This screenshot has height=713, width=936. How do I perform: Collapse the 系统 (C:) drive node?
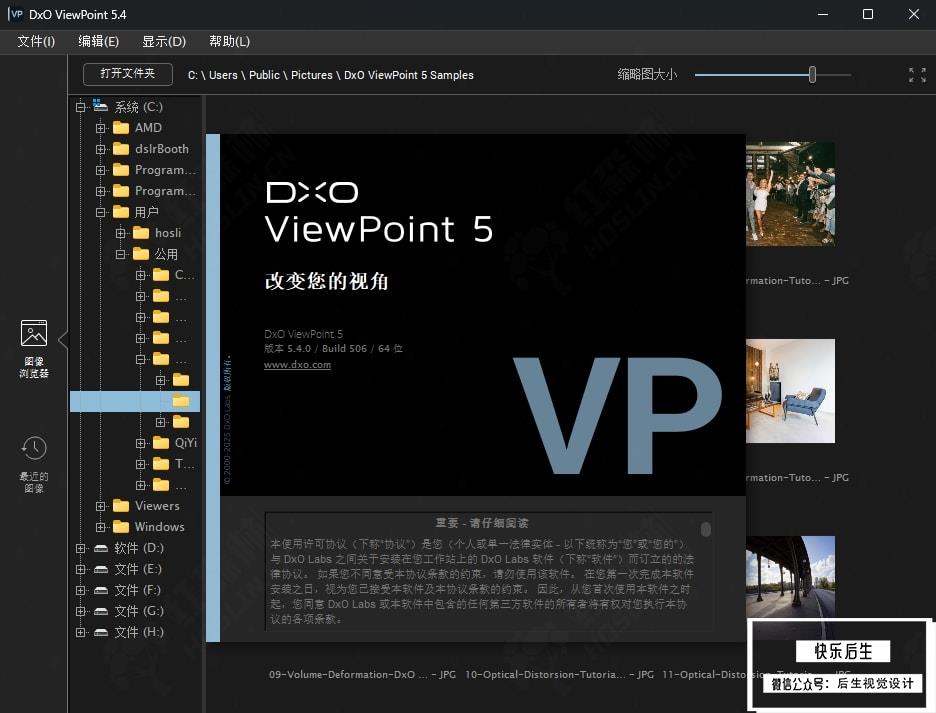tap(81, 107)
